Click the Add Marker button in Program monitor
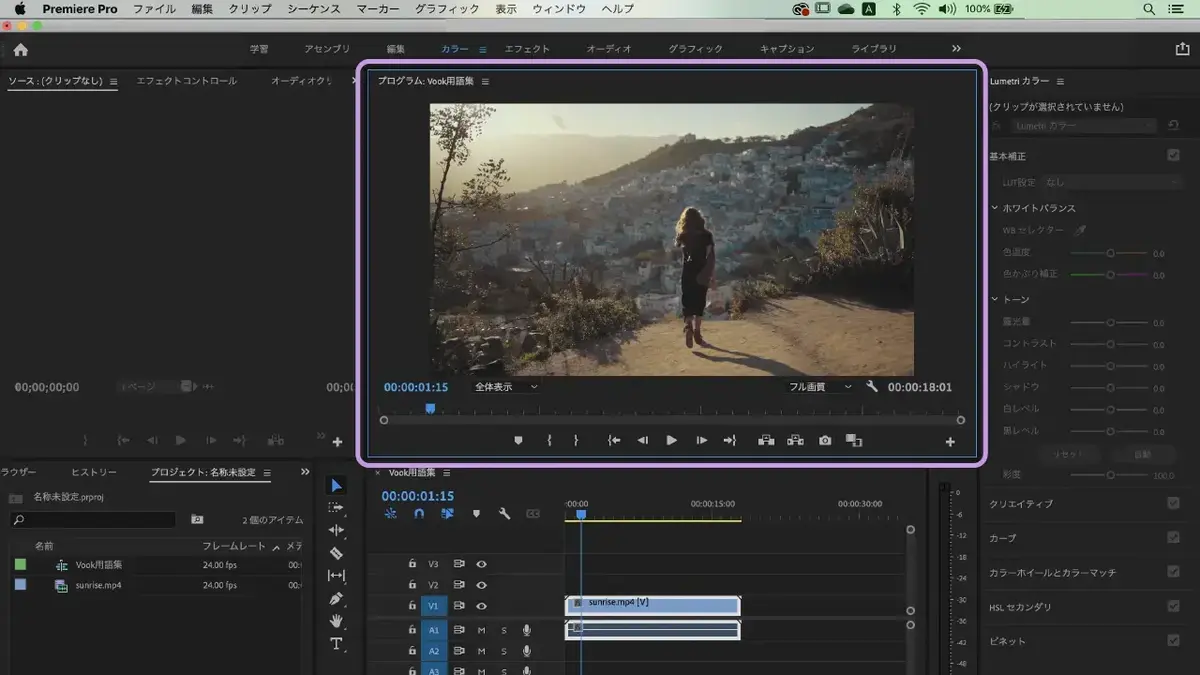1200x675 pixels. [x=518, y=440]
